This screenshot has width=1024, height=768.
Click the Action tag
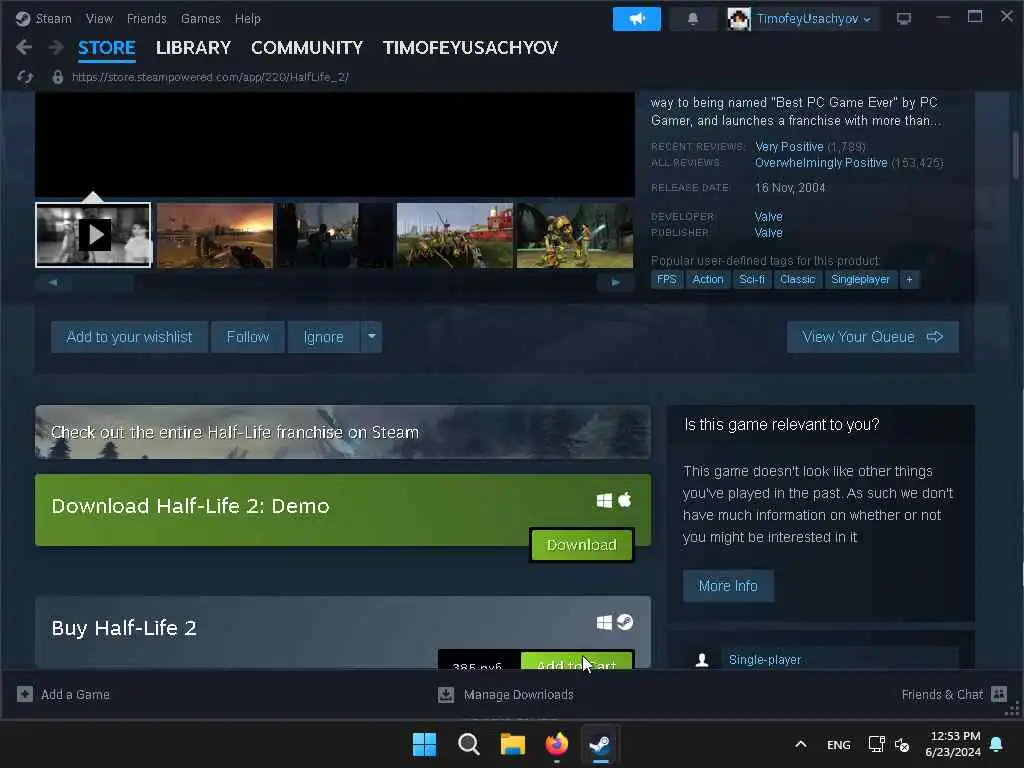point(708,280)
